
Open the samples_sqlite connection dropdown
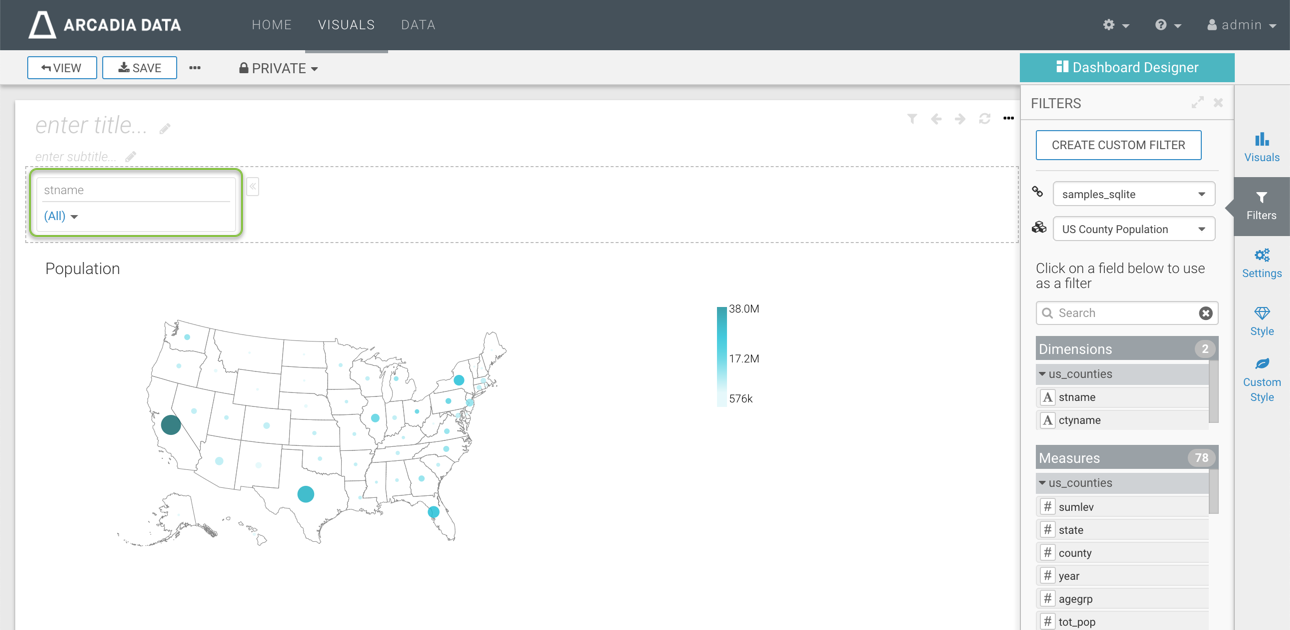pyautogui.click(x=1133, y=194)
